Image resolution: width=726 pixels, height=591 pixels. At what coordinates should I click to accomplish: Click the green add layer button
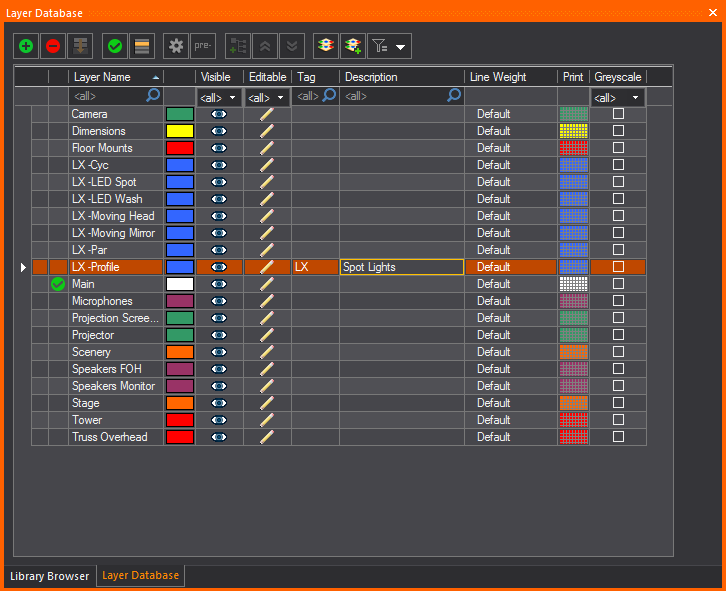point(26,46)
